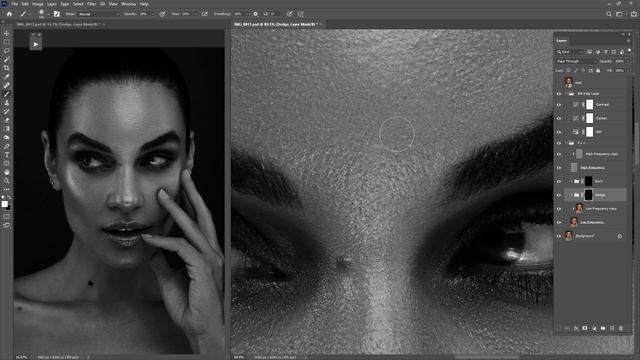Open the brush preset picker arrow
The height and width of the screenshot is (360, 640).
48,14
